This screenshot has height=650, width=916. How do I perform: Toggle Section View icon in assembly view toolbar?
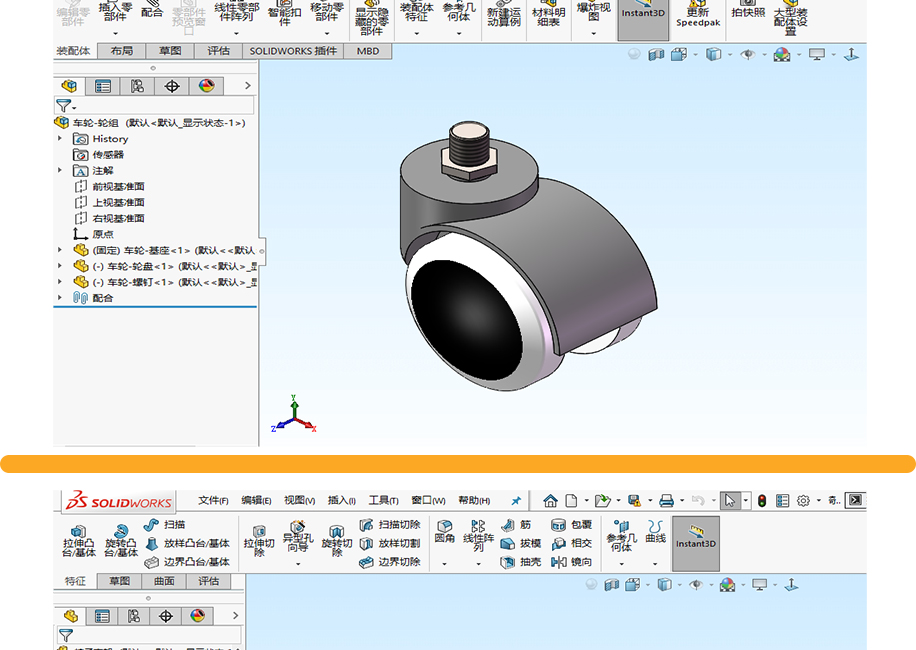pos(656,54)
